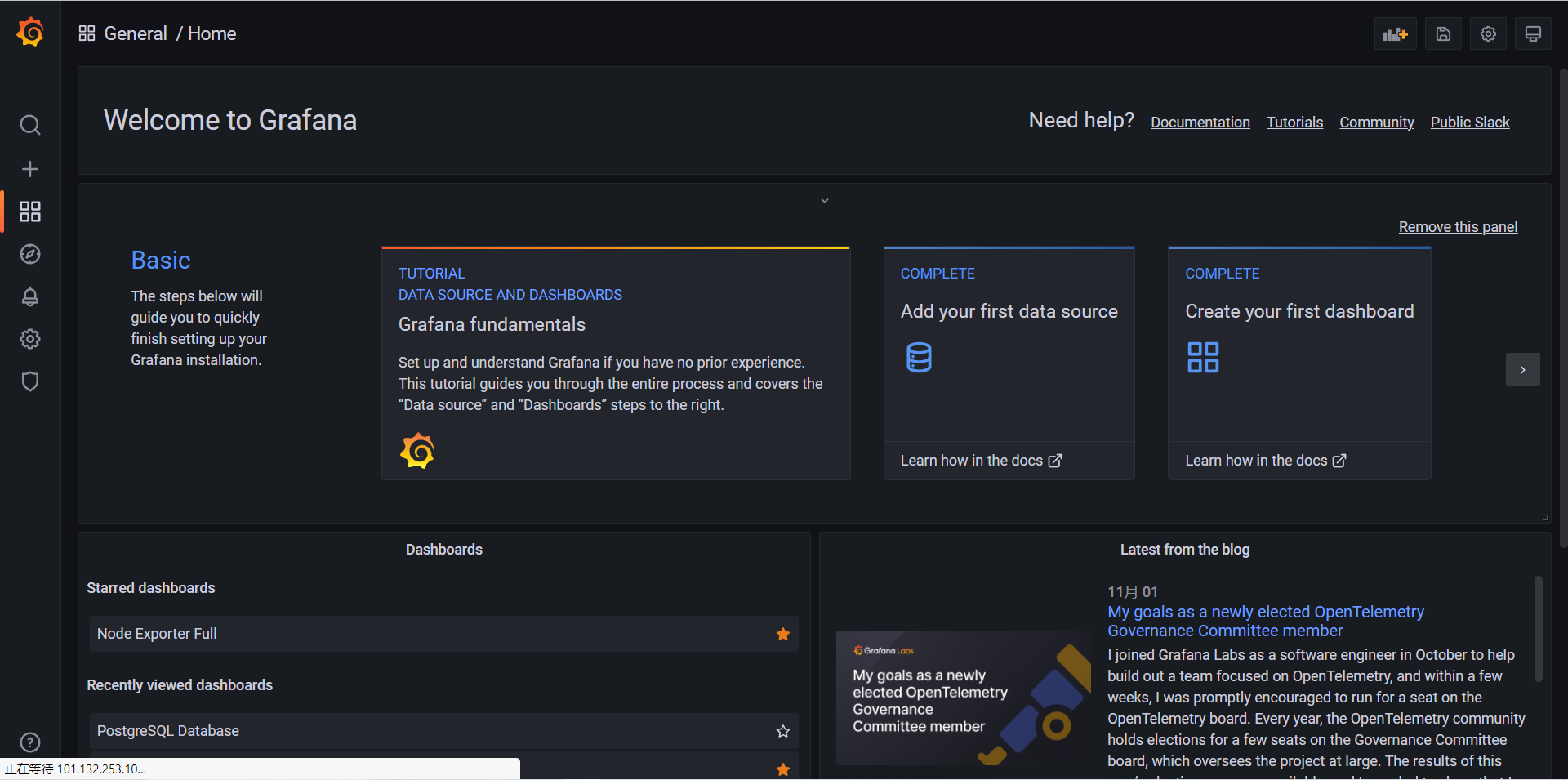Click the Save dashboard icon
Image resolution: width=1568 pixels, height=780 pixels.
click(x=1443, y=34)
